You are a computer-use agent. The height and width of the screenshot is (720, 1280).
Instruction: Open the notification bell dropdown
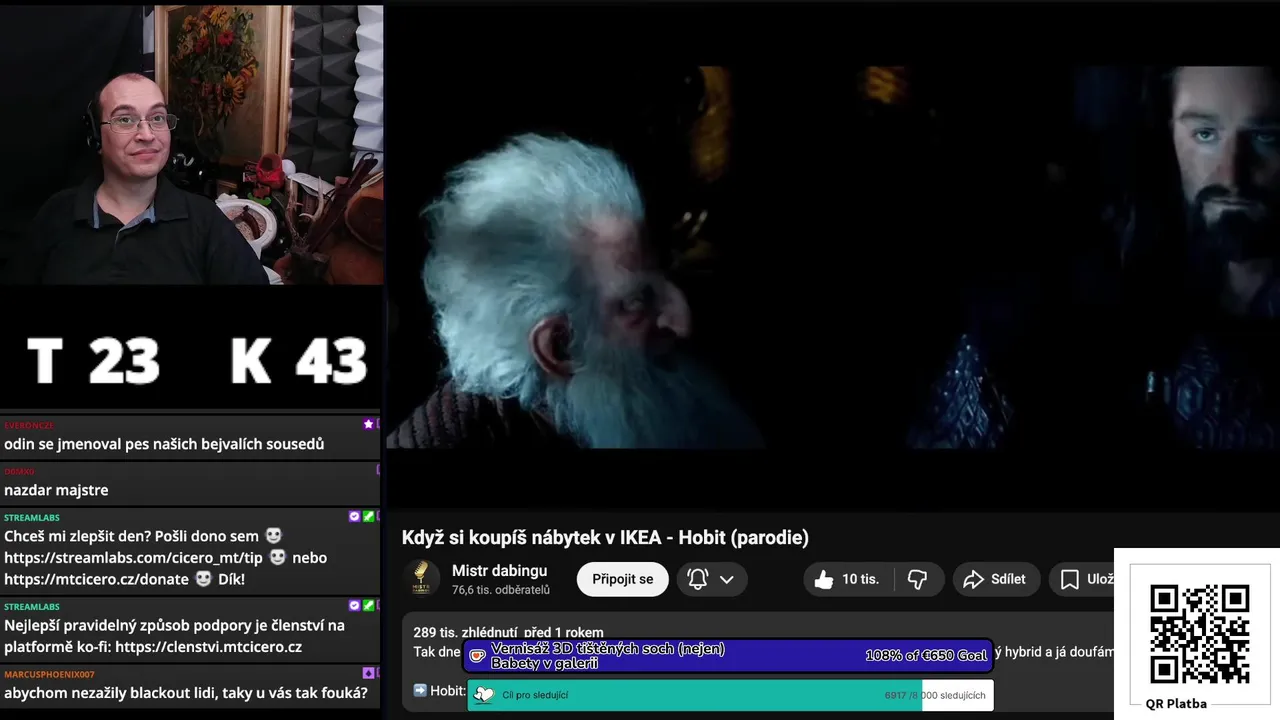pyautogui.click(x=712, y=579)
